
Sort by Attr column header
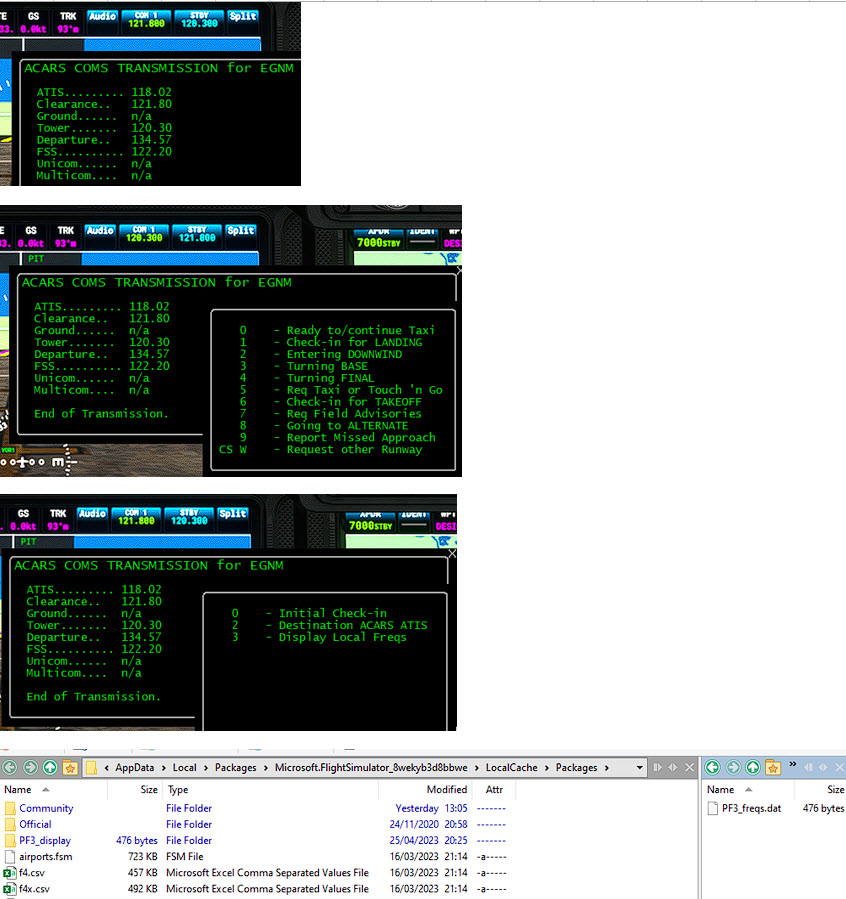pos(494,789)
